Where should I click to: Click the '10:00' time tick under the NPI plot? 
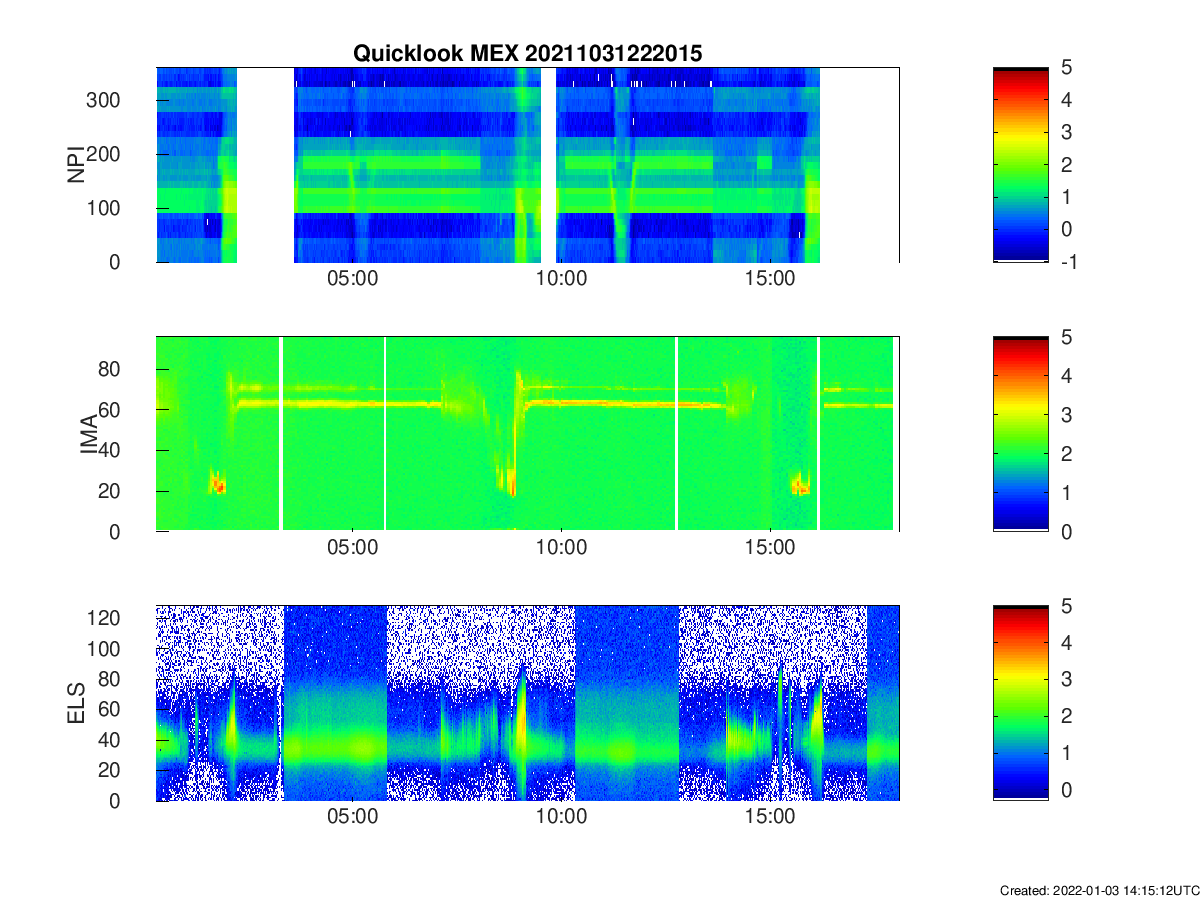coord(561,279)
